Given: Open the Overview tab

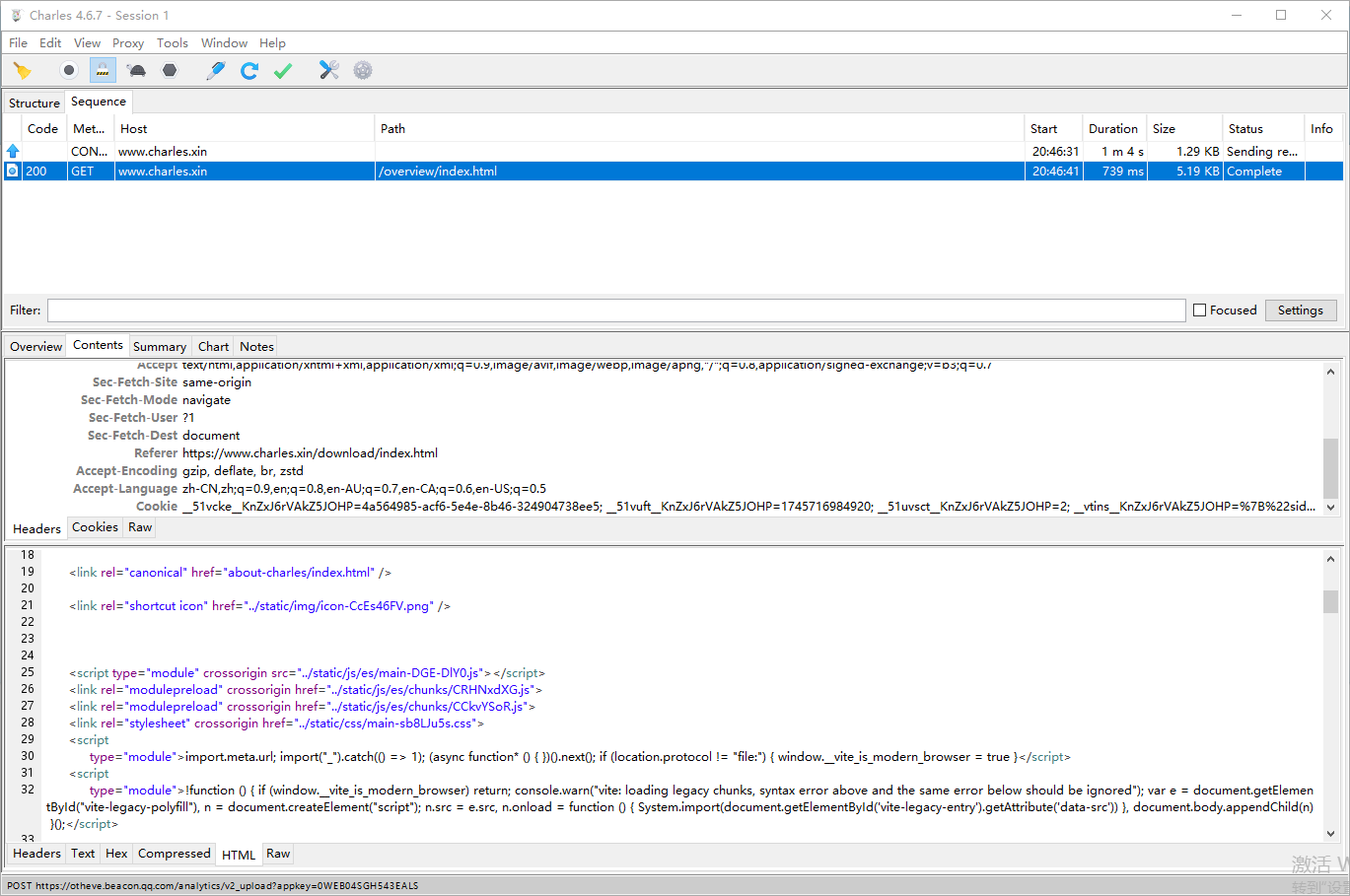Looking at the screenshot, I should tap(36, 346).
